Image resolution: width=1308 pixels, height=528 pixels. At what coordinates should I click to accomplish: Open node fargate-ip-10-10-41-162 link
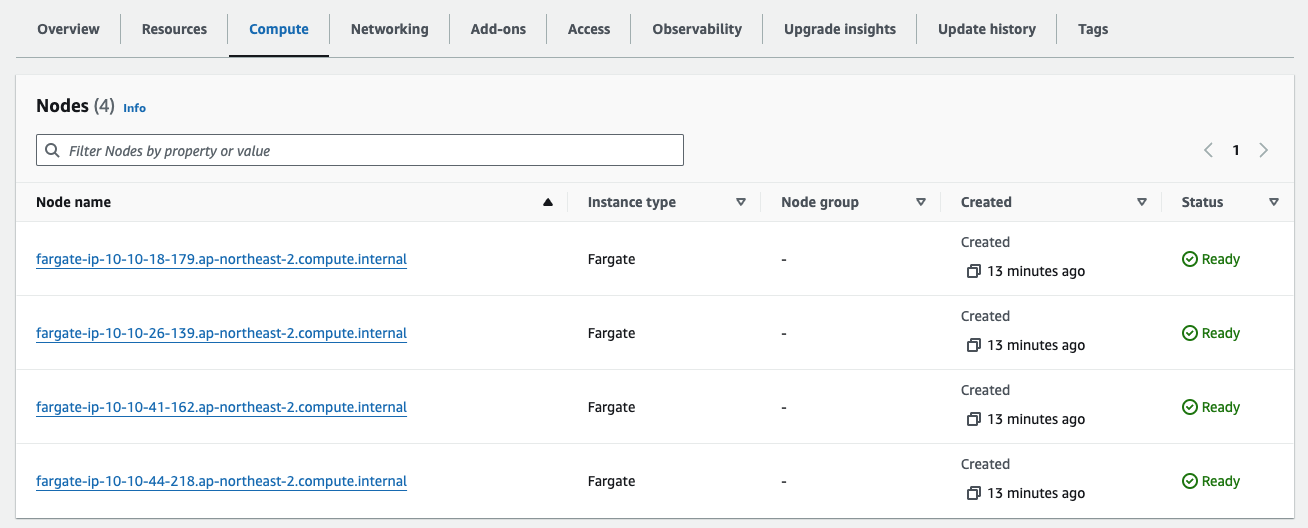tap(221, 407)
